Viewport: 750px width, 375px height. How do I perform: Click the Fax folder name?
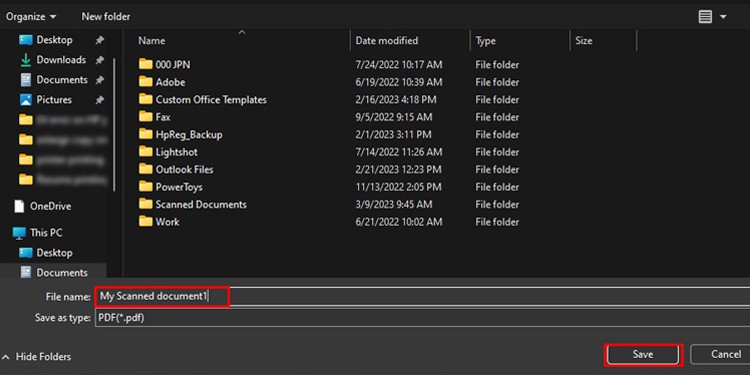click(163, 117)
